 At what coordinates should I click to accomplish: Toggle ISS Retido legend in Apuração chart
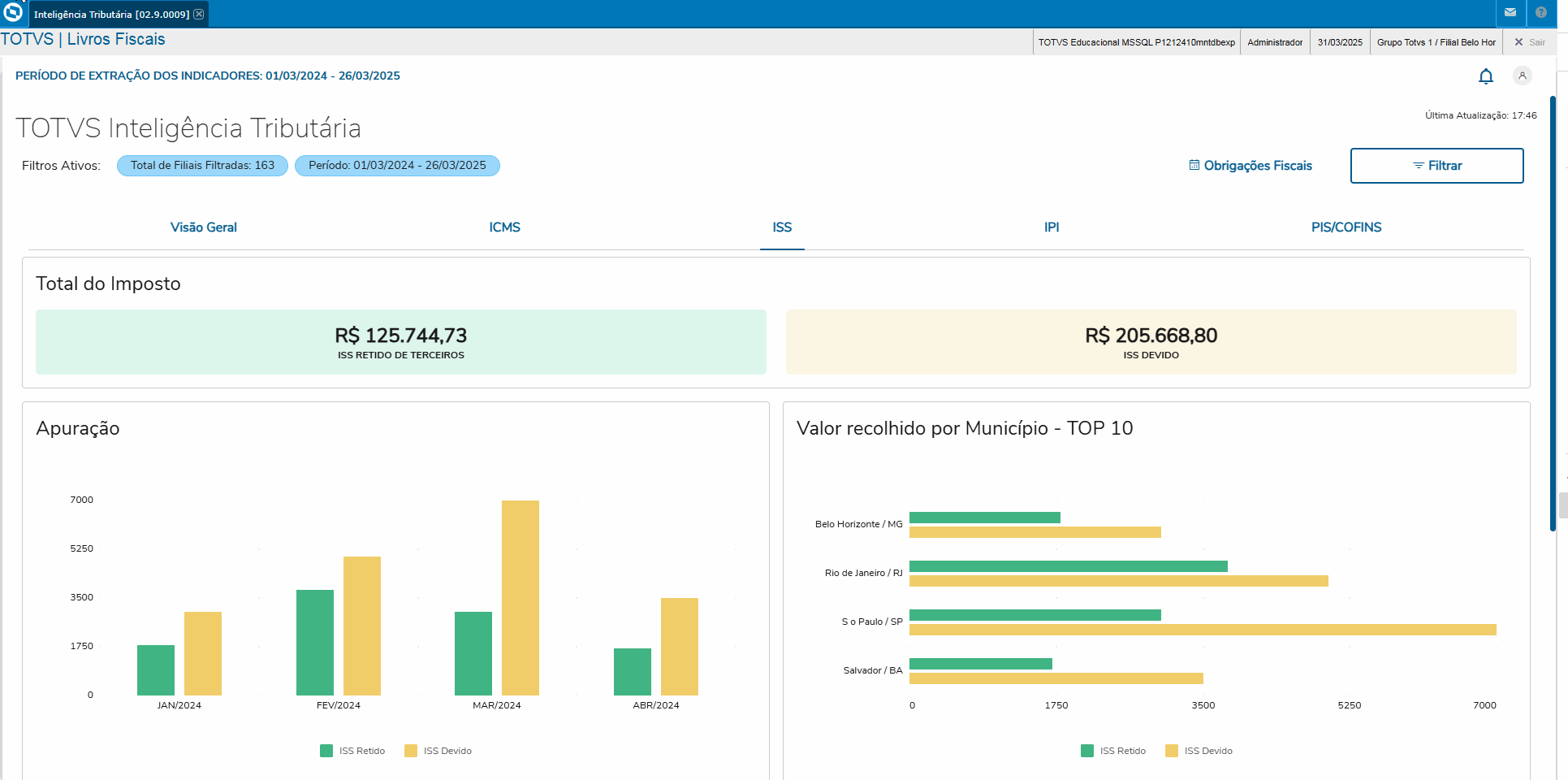[352, 751]
